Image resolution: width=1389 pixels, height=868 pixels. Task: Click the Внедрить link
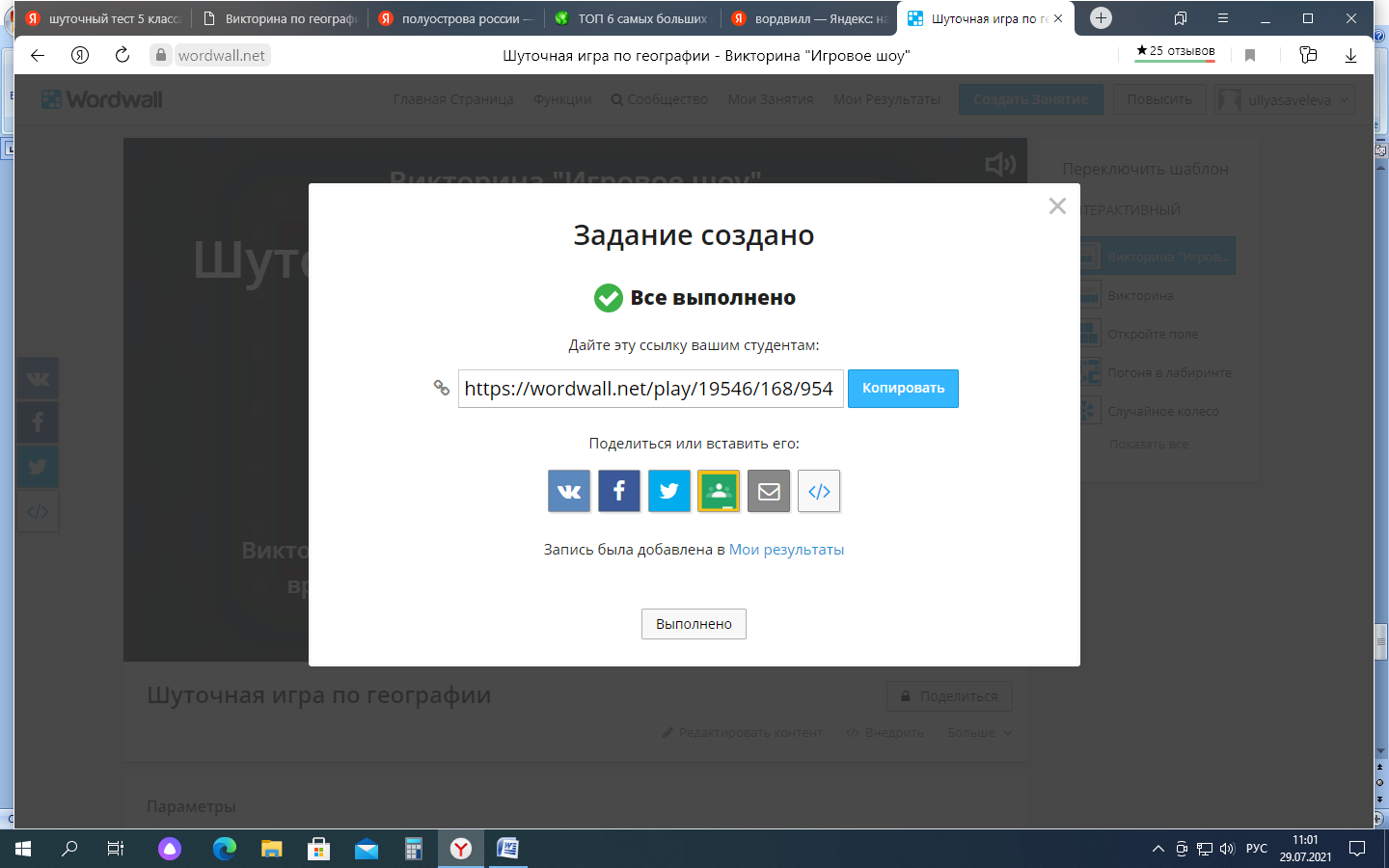885,733
